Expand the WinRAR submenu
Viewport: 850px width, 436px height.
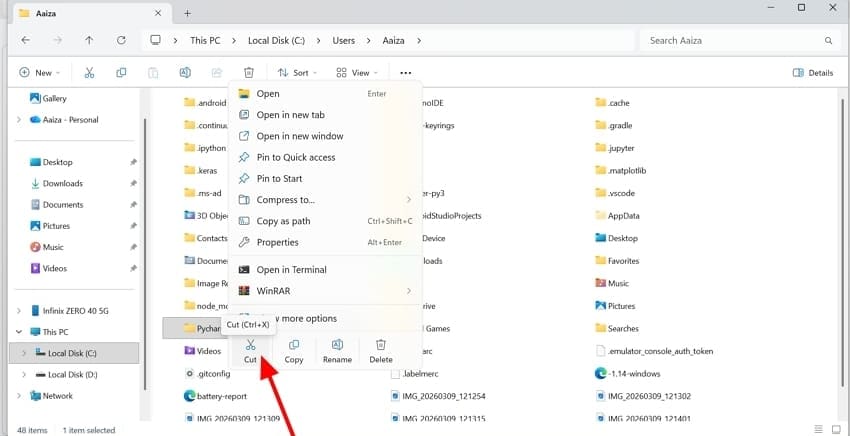pos(409,291)
